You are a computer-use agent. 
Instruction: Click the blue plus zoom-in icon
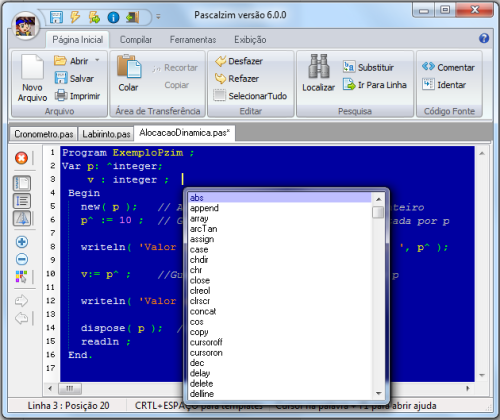pos(22,242)
